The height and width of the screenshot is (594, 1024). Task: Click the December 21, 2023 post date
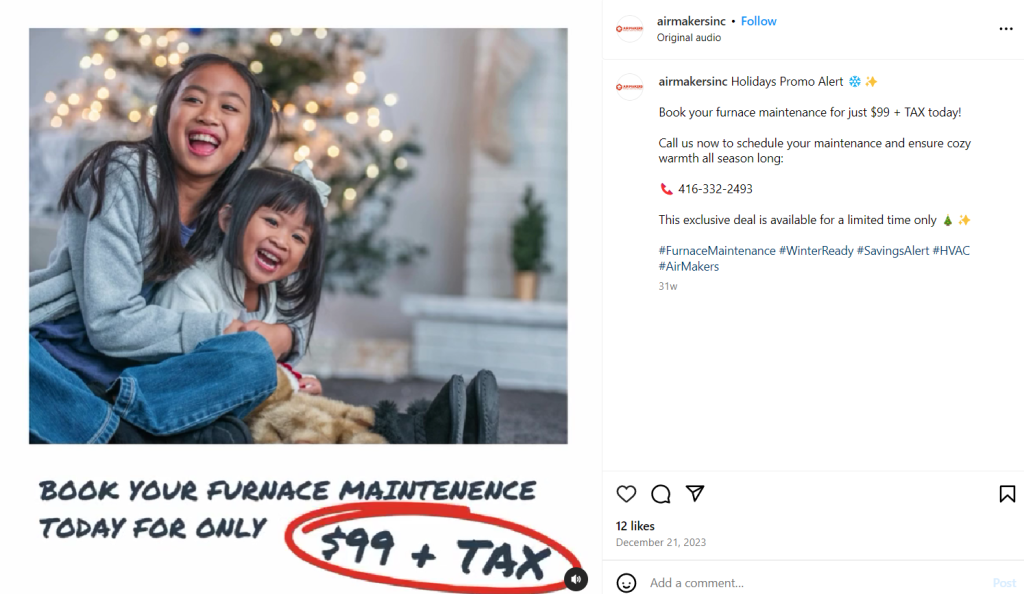pyautogui.click(x=661, y=542)
